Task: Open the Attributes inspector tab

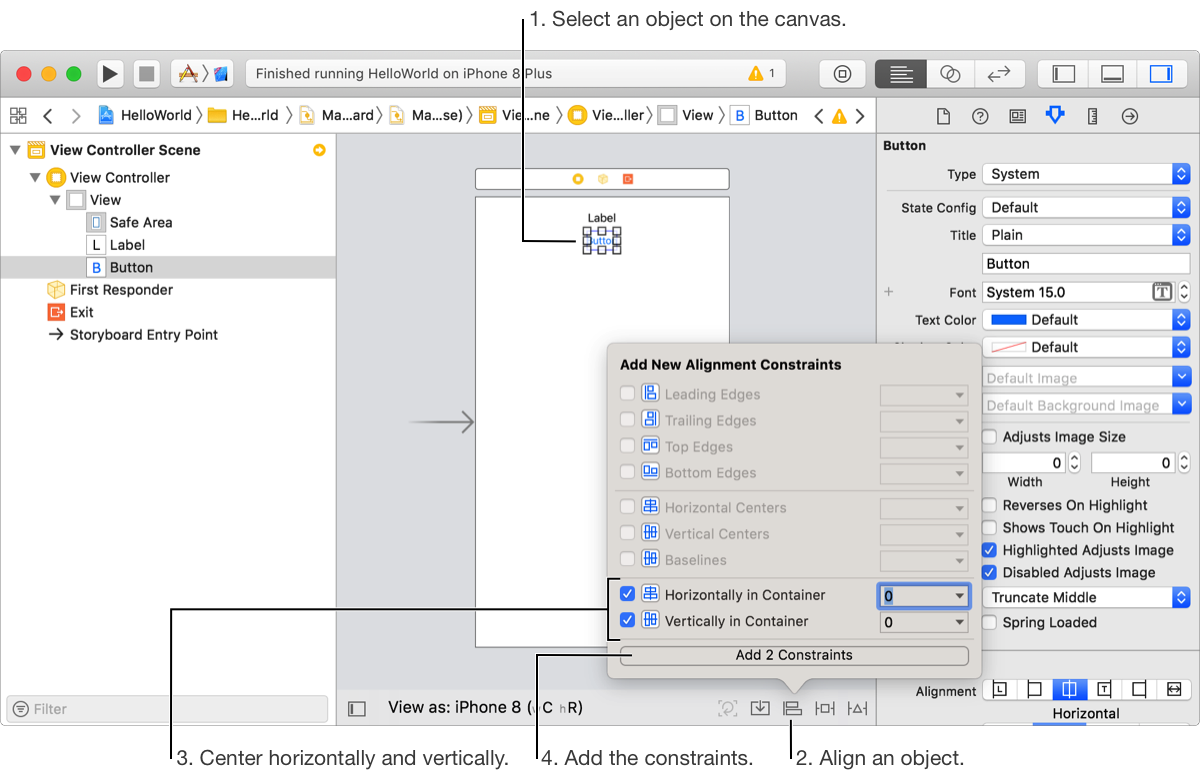Action: [1054, 116]
